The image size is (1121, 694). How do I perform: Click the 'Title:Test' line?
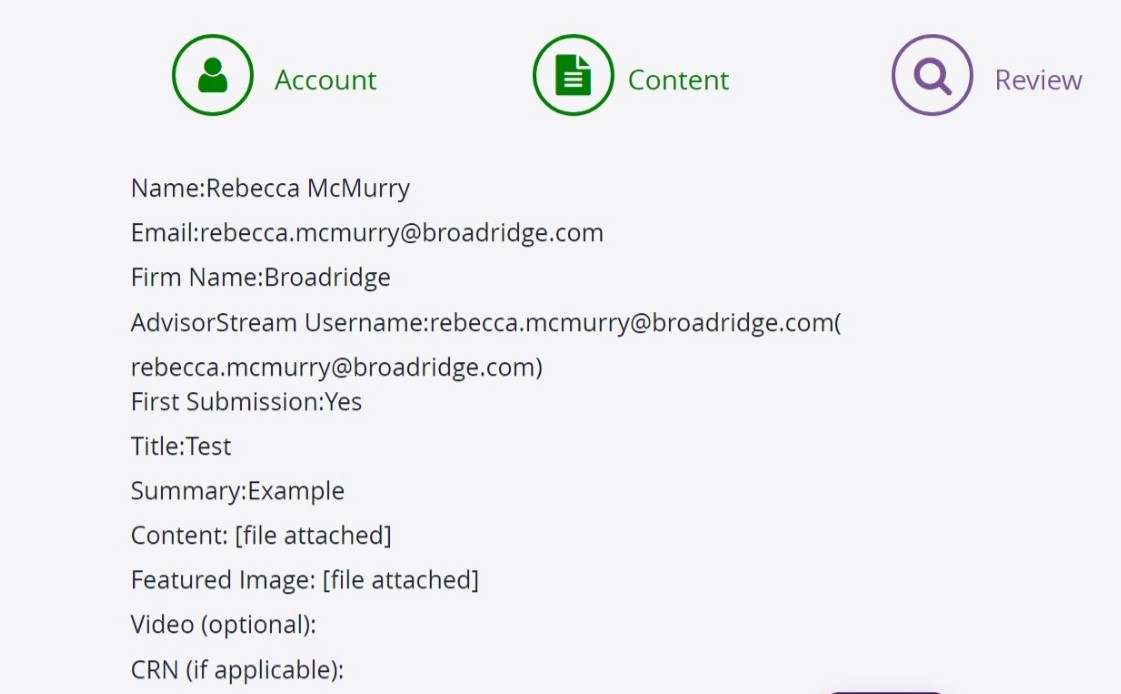tap(181, 447)
